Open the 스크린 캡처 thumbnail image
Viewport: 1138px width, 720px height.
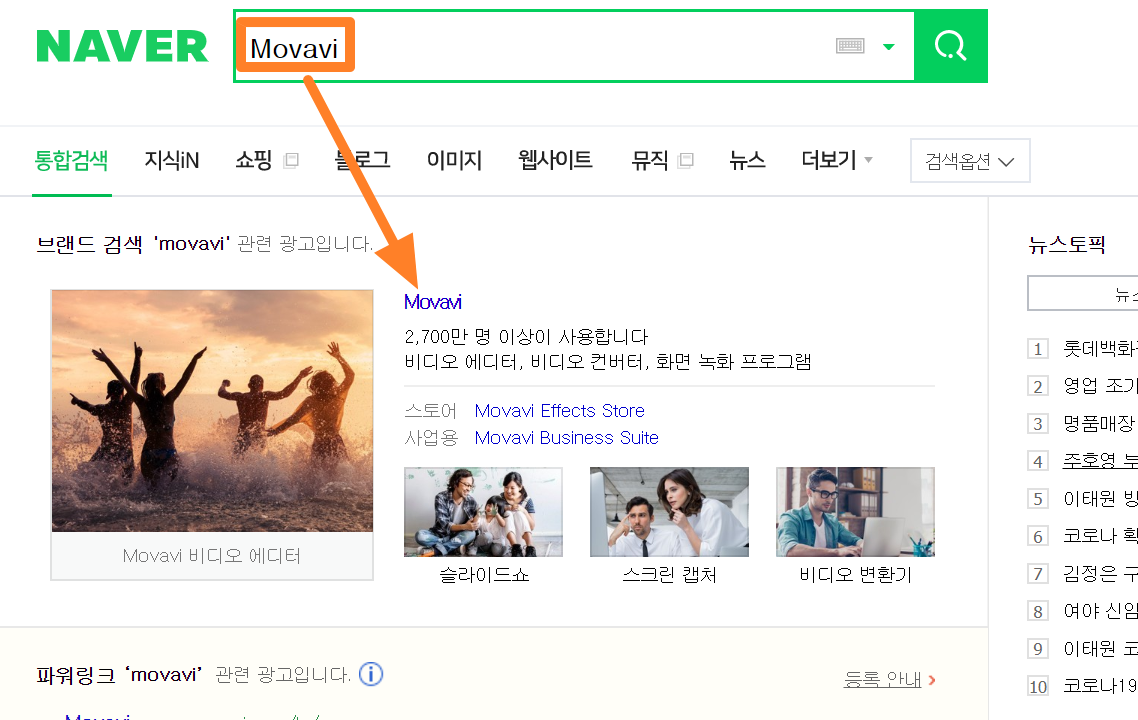[x=669, y=512]
